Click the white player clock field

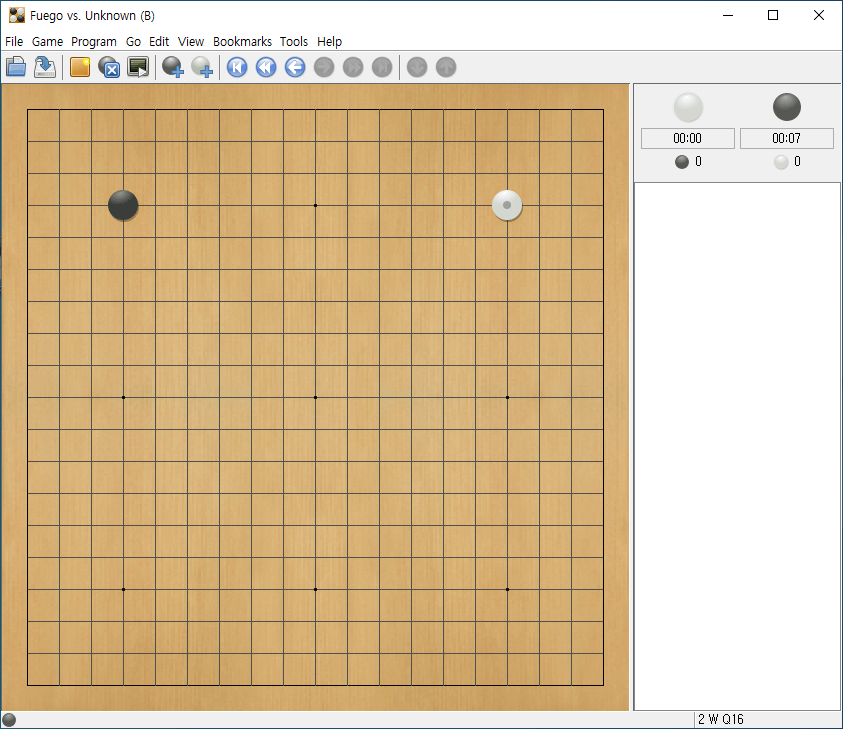(688, 138)
